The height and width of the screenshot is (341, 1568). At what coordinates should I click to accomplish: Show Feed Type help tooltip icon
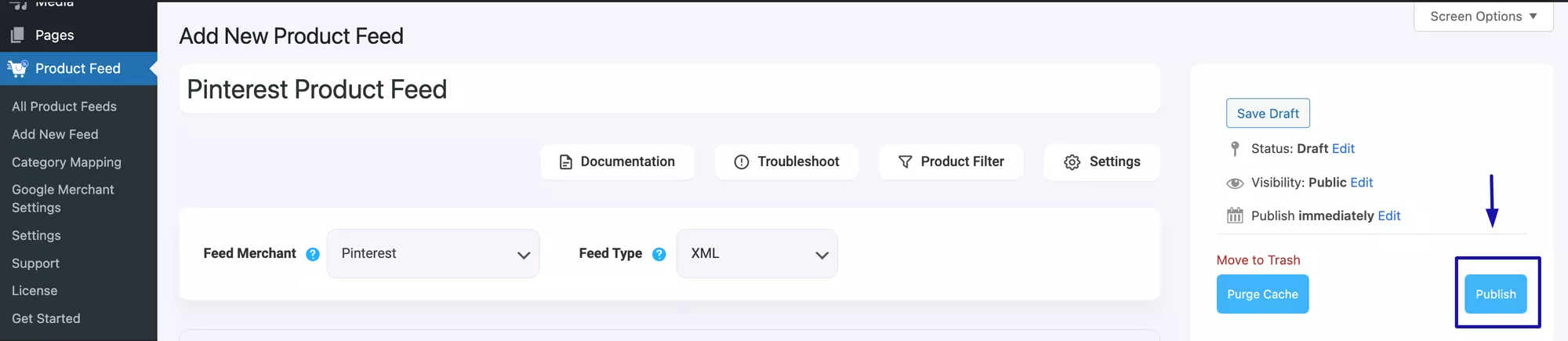pos(659,254)
